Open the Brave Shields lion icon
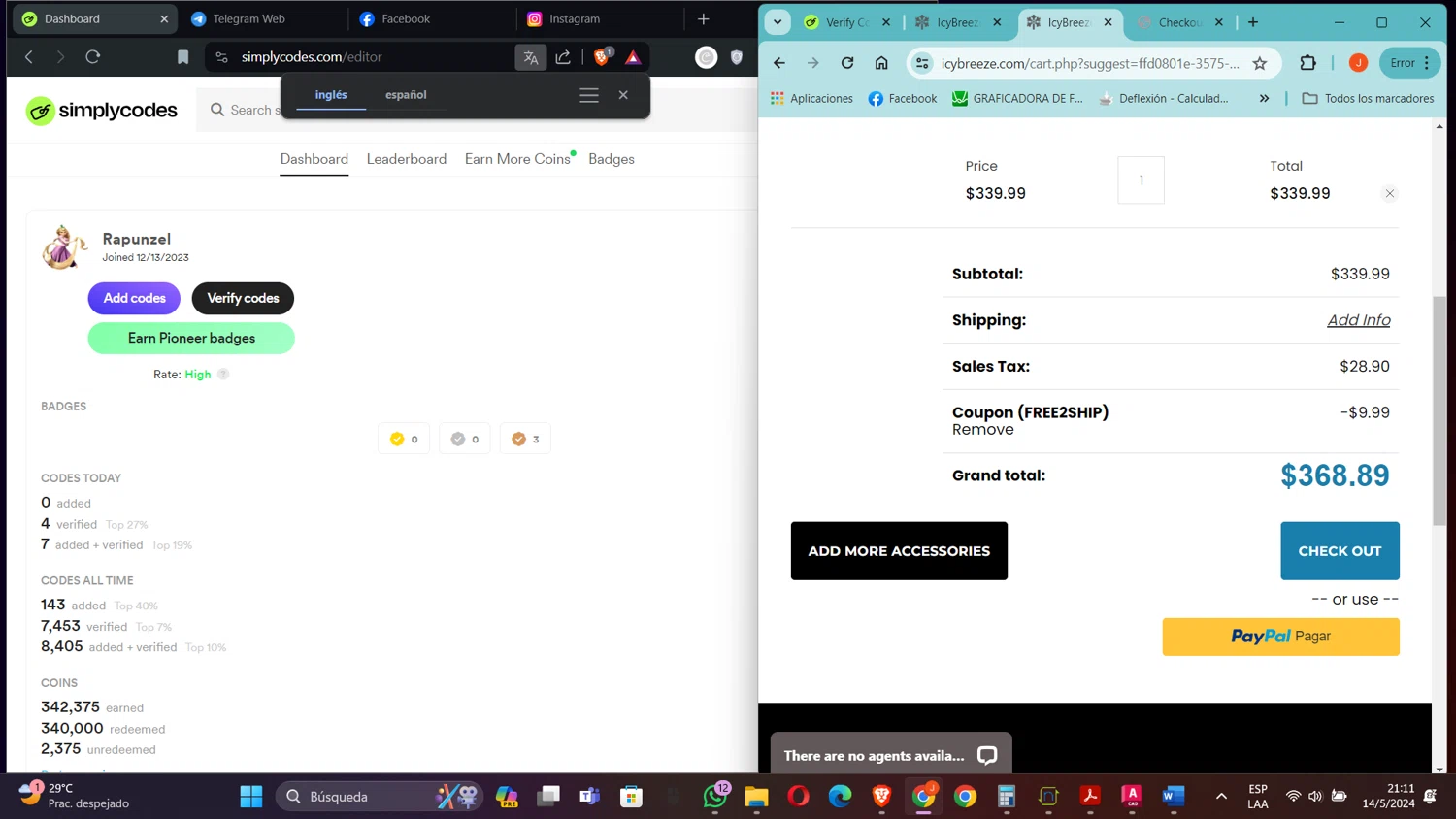This screenshot has width=1456, height=819. (x=602, y=57)
